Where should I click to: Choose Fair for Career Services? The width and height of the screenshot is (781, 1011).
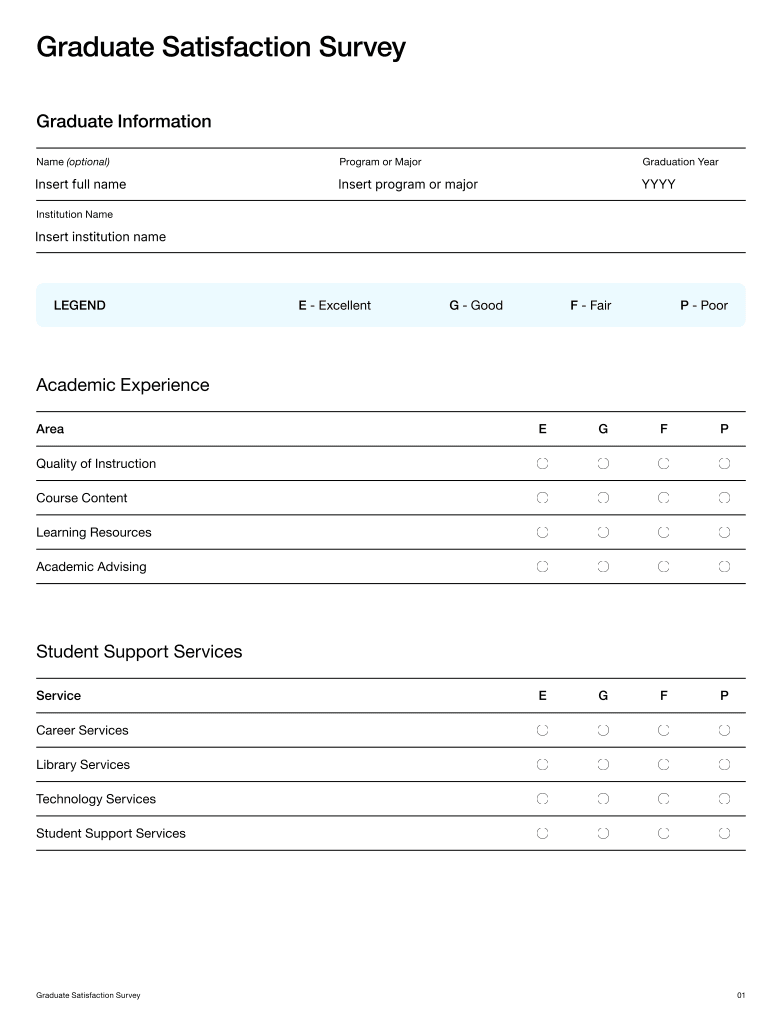664,731
